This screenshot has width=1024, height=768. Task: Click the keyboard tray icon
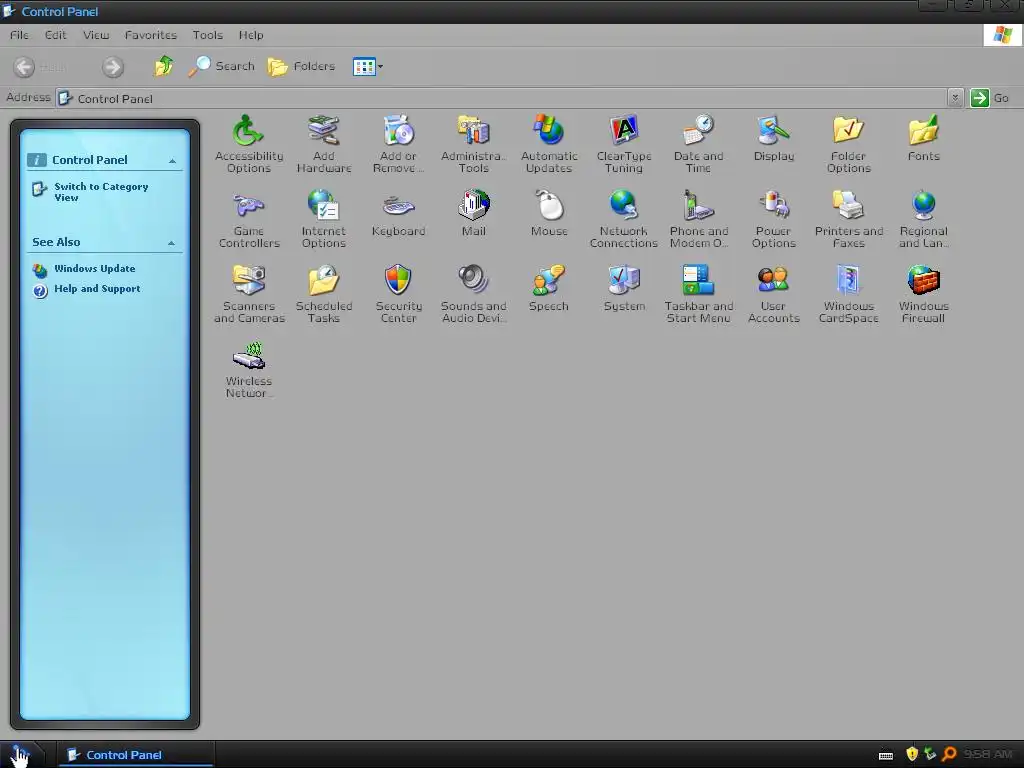point(886,756)
